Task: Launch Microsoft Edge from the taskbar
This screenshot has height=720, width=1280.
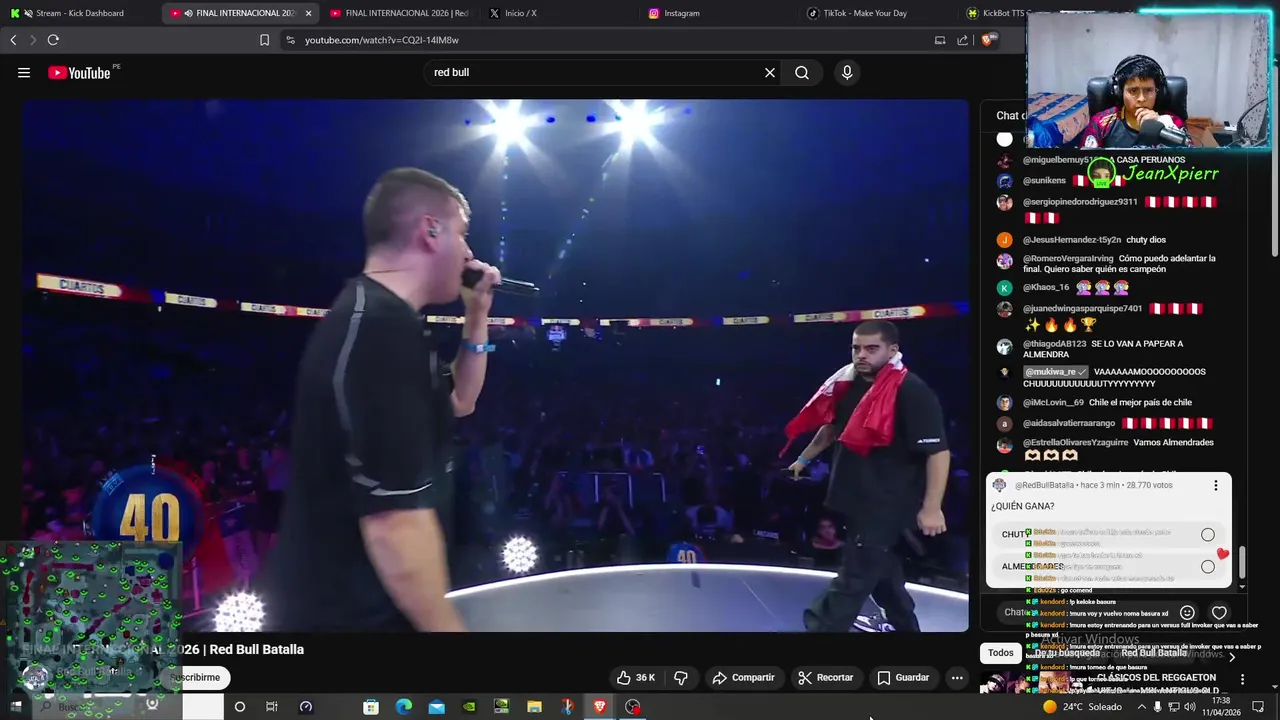Action: [x=404, y=707]
